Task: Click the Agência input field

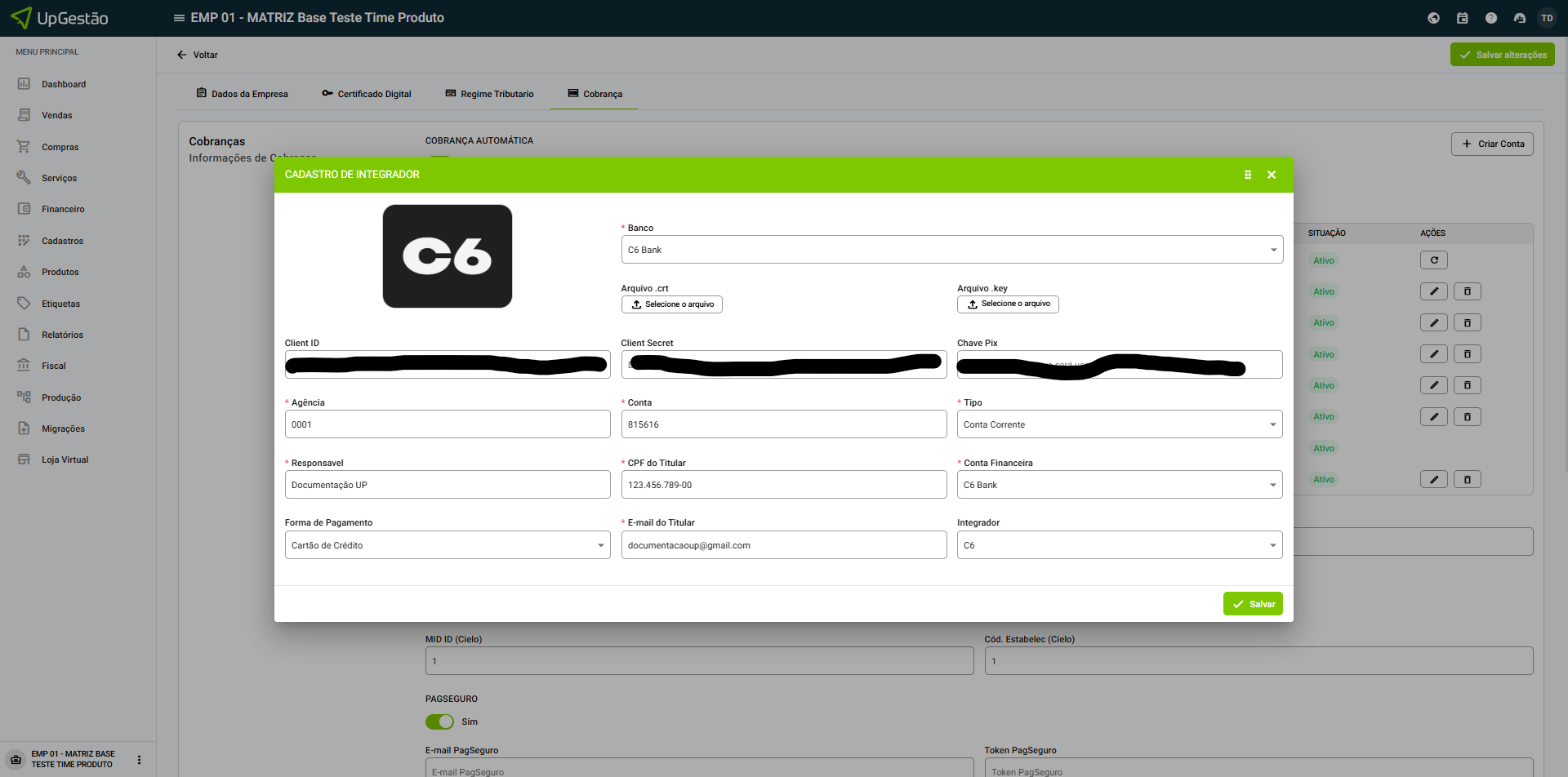Action: click(x=447, y=424)
